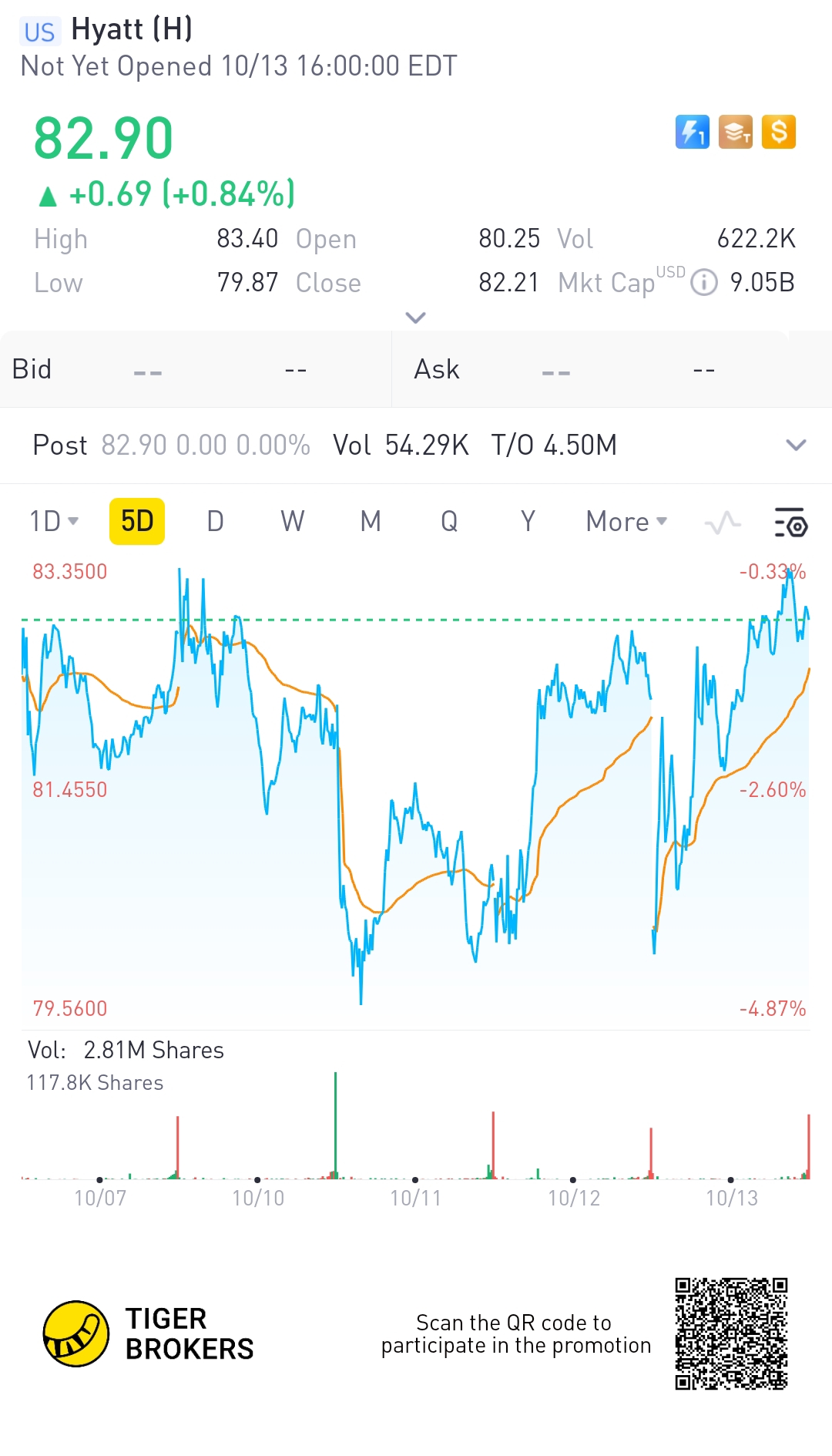The height and width of the screenshot is (1456, 832).
Task: Expand the Post market row chevron
Action: tap(795, 445)
